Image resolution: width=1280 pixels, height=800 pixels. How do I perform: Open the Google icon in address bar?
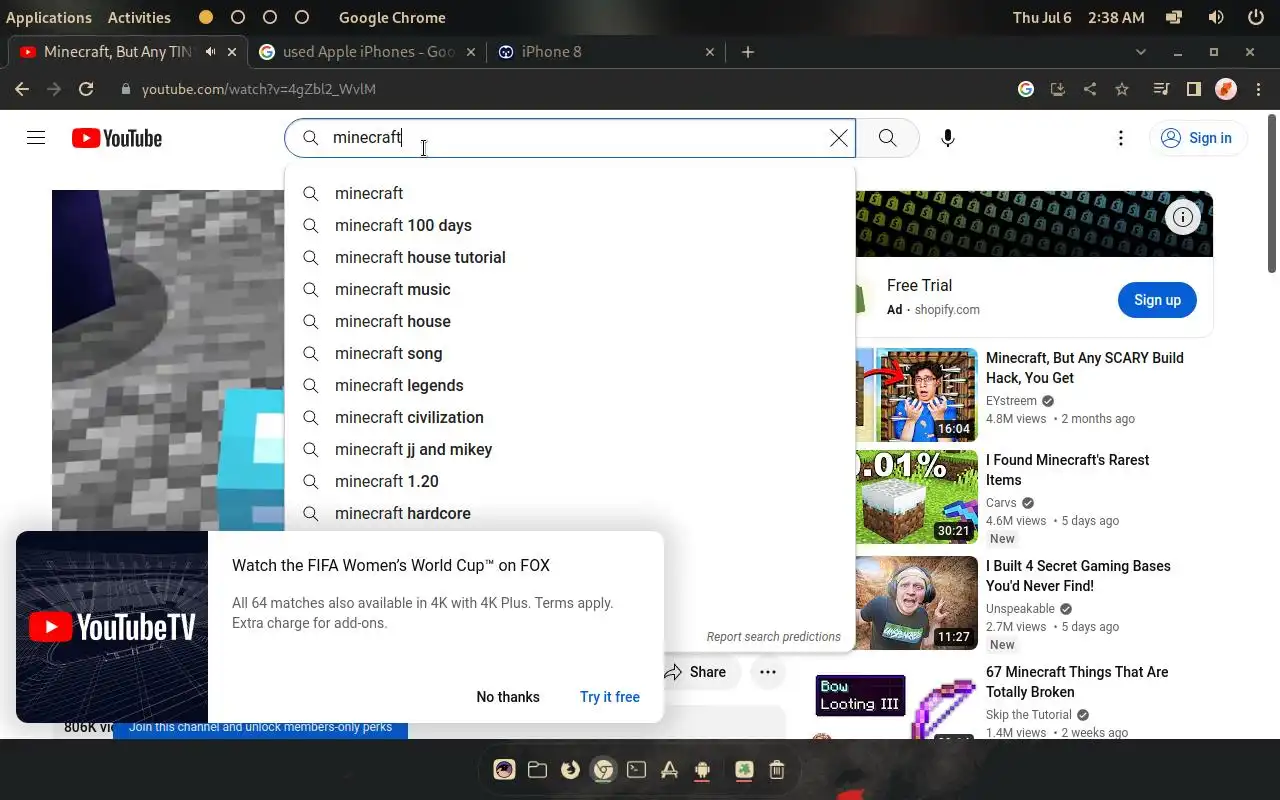(x=1026, y=89)
